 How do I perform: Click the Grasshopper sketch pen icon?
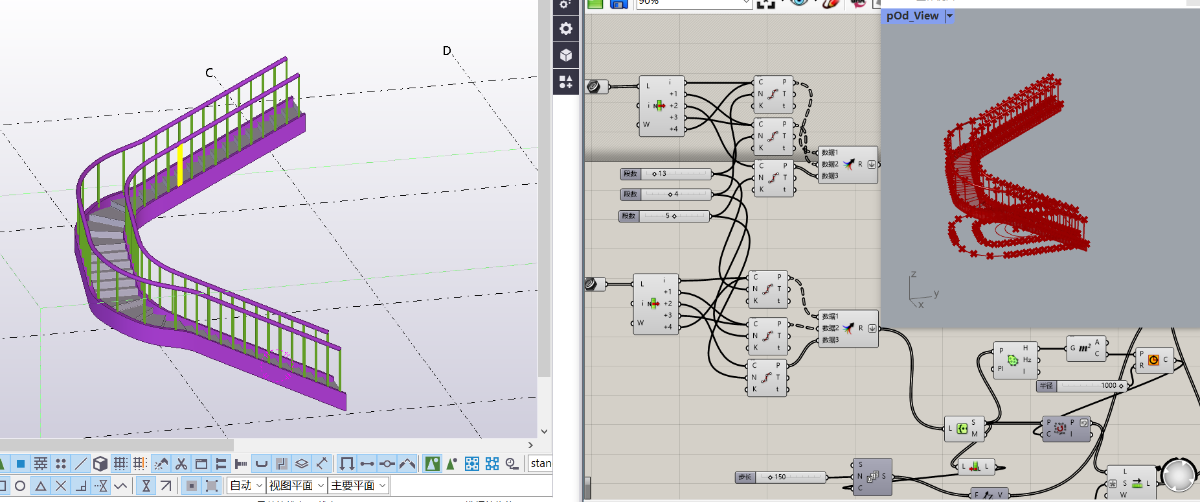point(829,3)
